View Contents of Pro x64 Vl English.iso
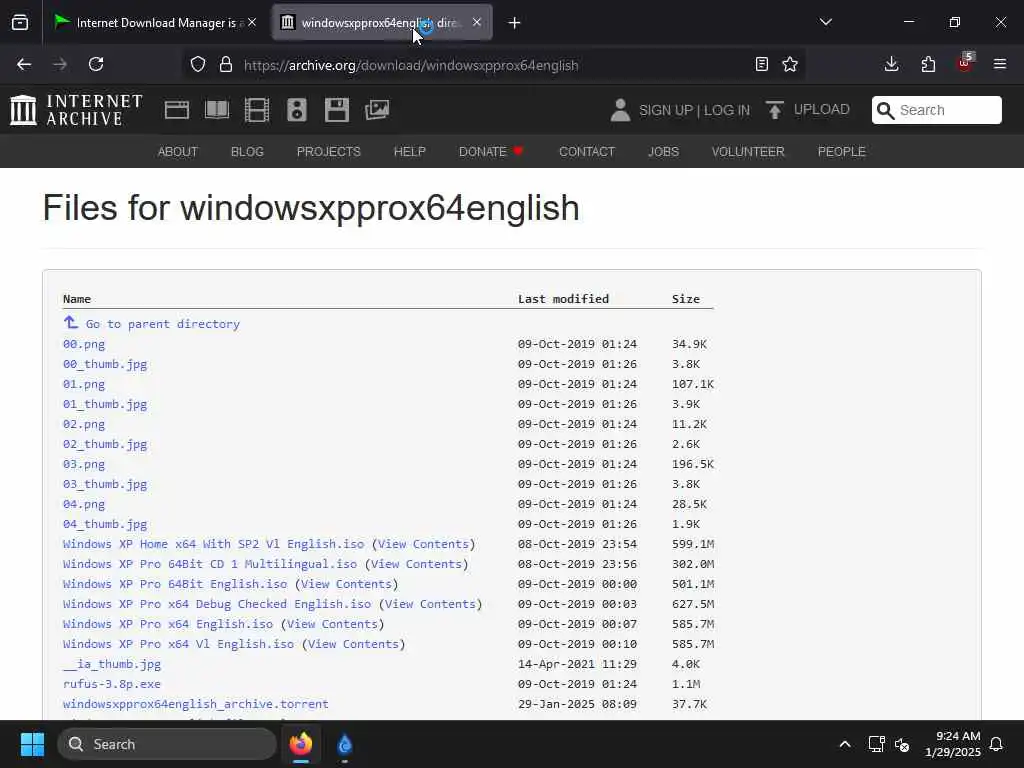 point(353,644)
